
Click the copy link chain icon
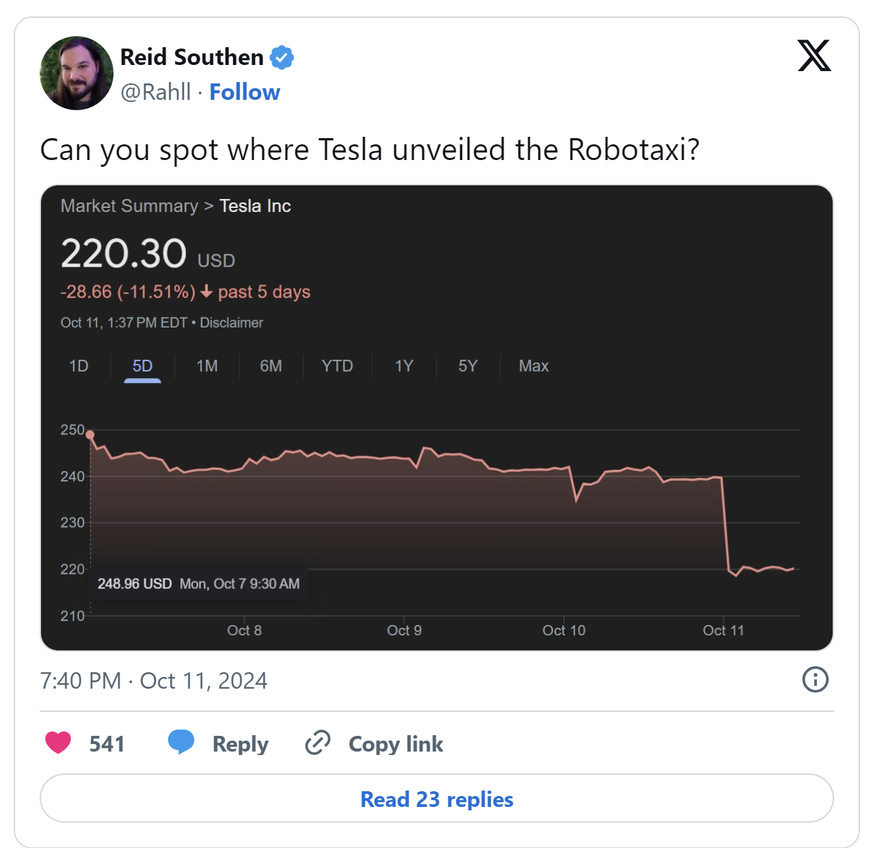317,743
